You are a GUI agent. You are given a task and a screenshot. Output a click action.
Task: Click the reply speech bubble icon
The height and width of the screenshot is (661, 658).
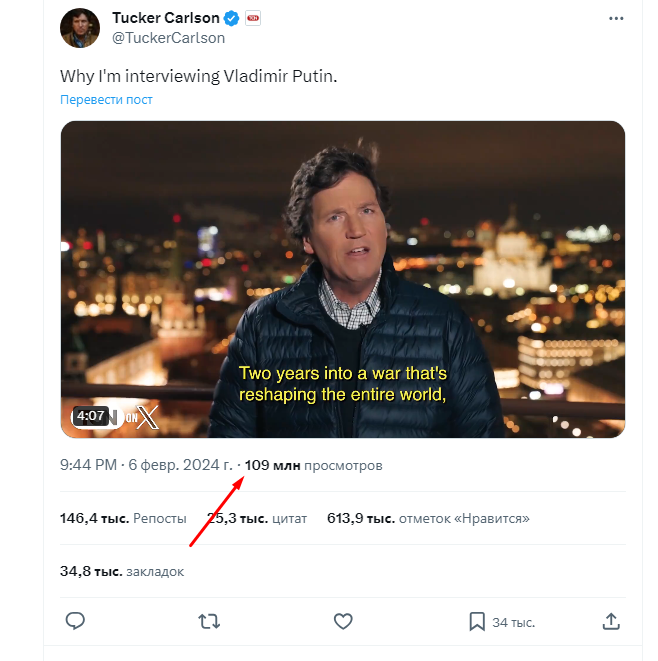tap(75, 622)
